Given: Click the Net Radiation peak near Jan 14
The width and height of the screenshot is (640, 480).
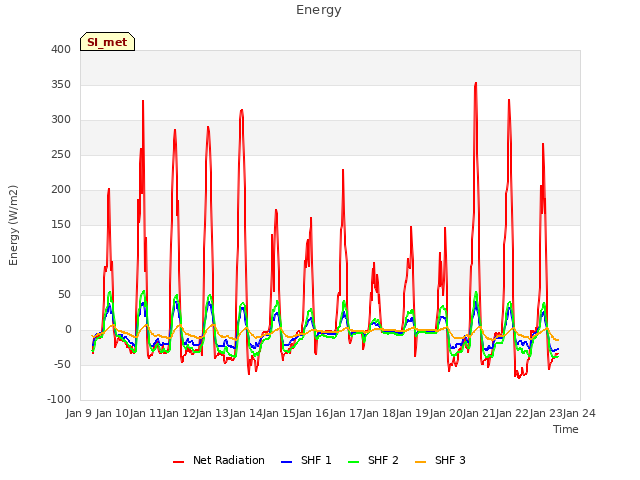Looking at the screenshot, I should (x=242, y=110).
